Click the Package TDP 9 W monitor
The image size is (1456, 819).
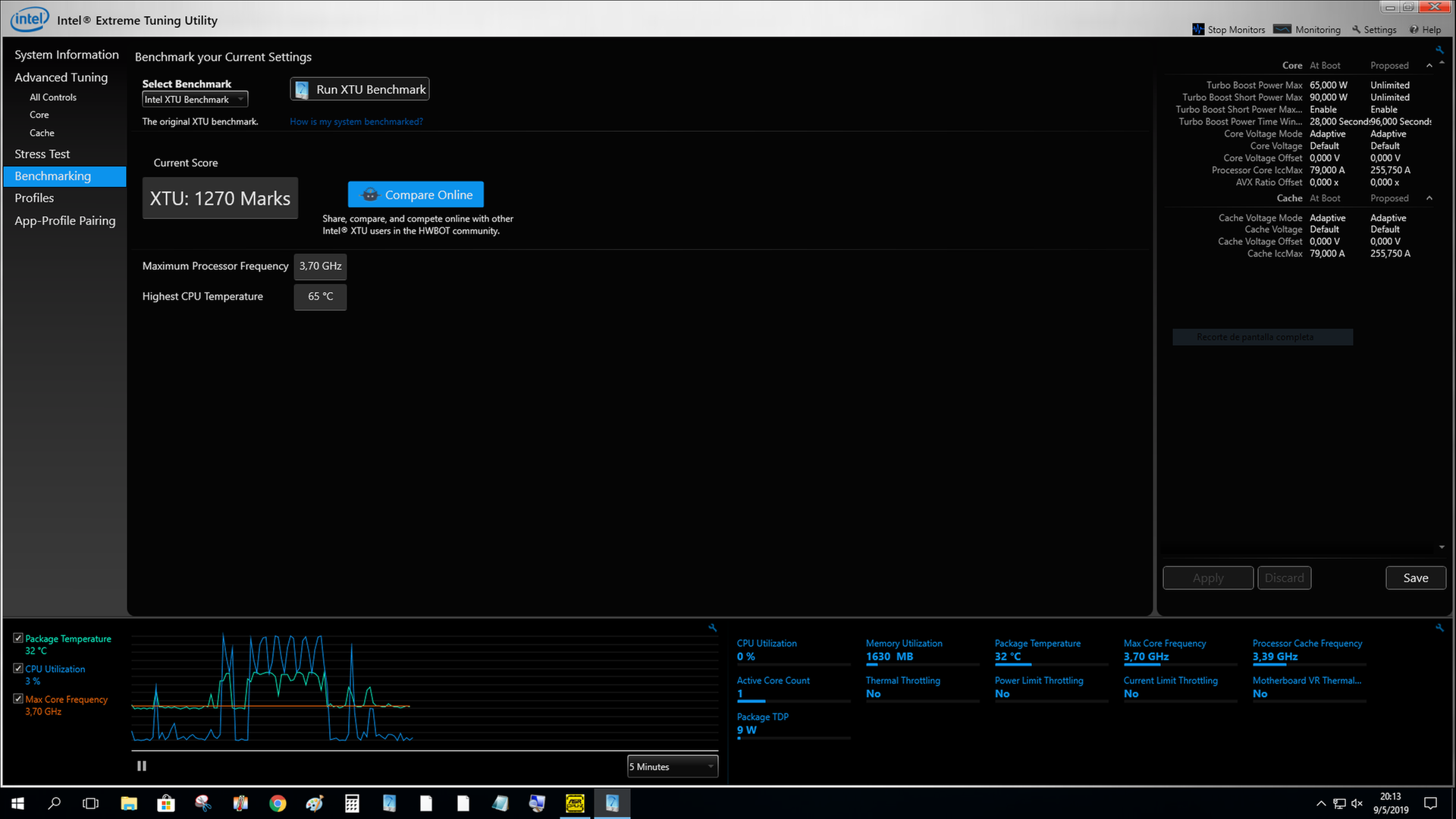point(793,724)
